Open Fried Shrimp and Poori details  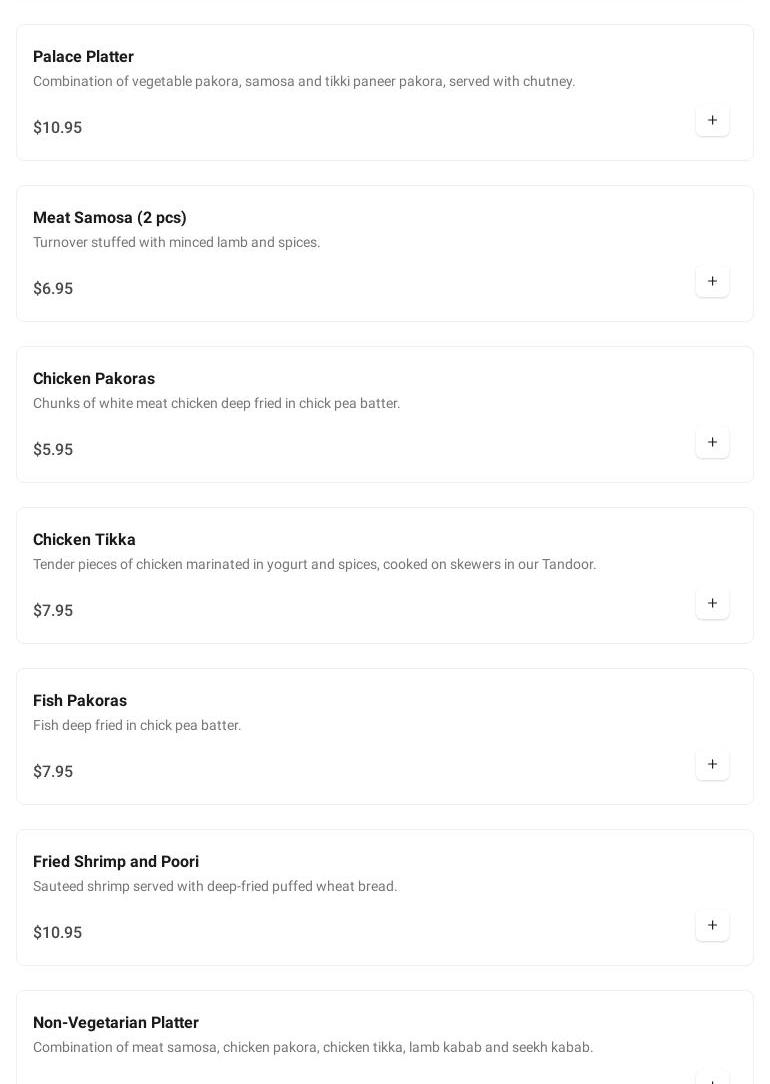point(116,862)
